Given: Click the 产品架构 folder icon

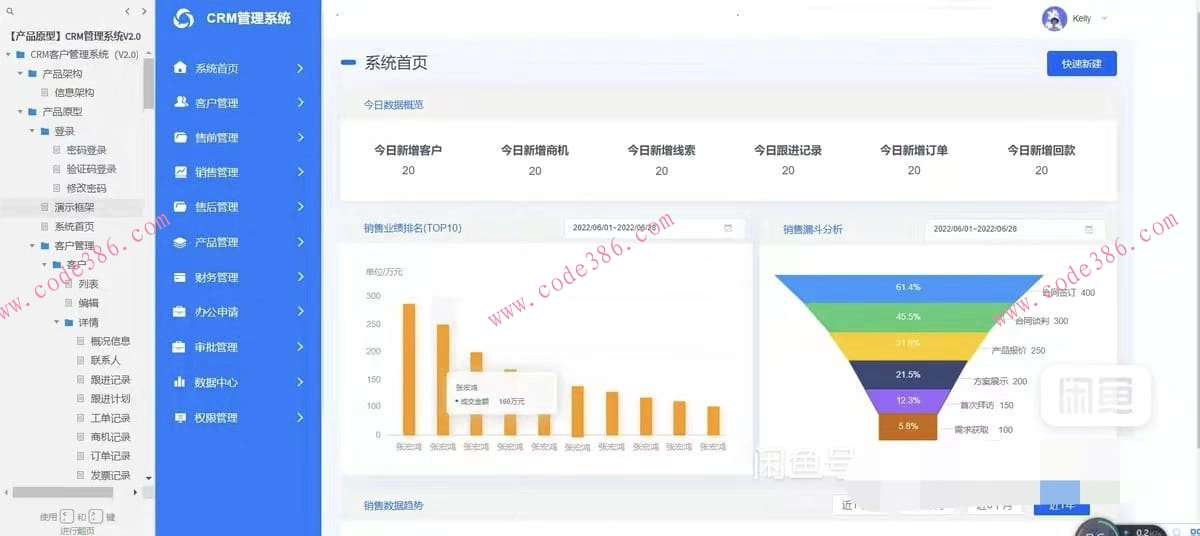Looking at the screenshot, I should [33, 73].
